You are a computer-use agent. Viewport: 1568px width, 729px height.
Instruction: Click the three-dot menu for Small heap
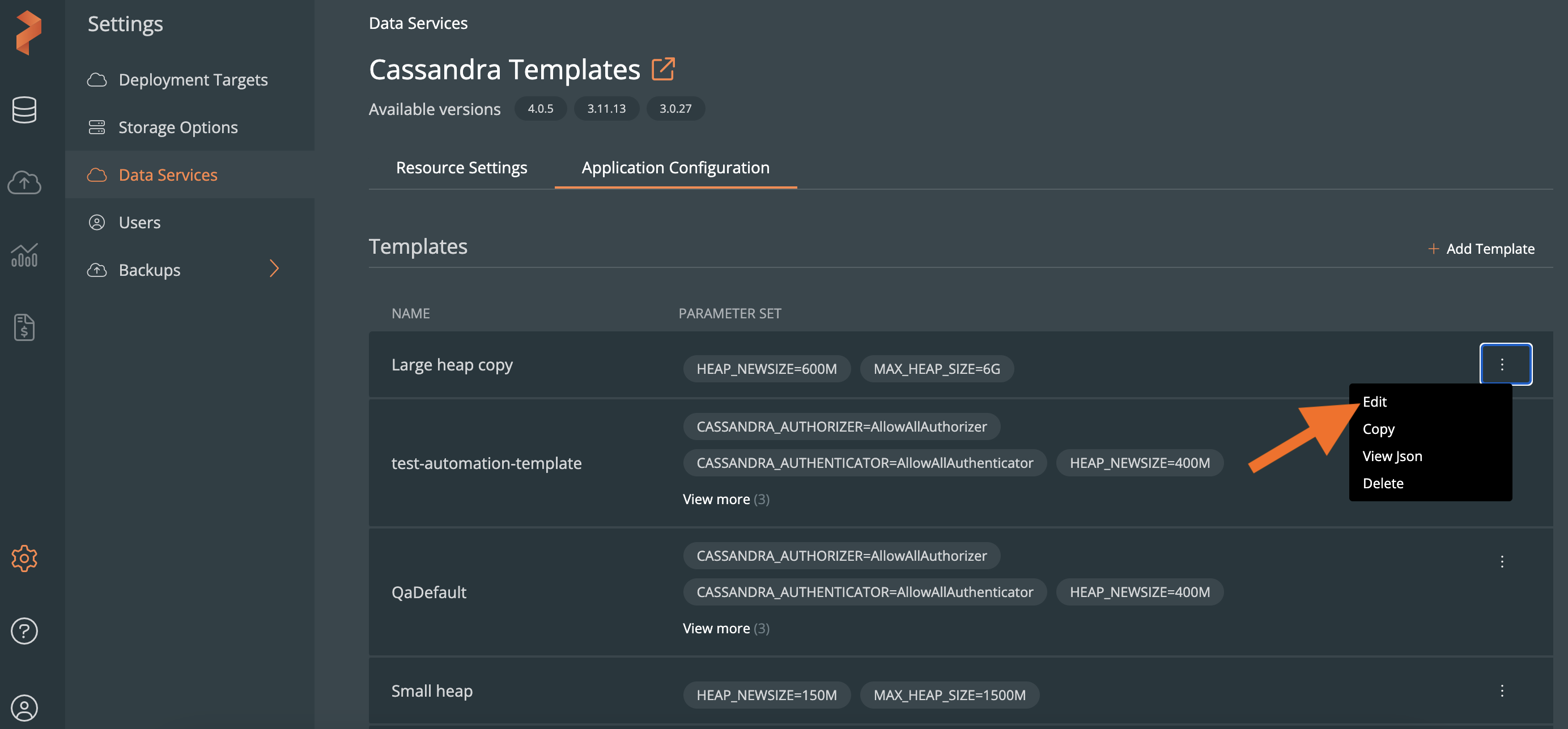[1502, 691]
